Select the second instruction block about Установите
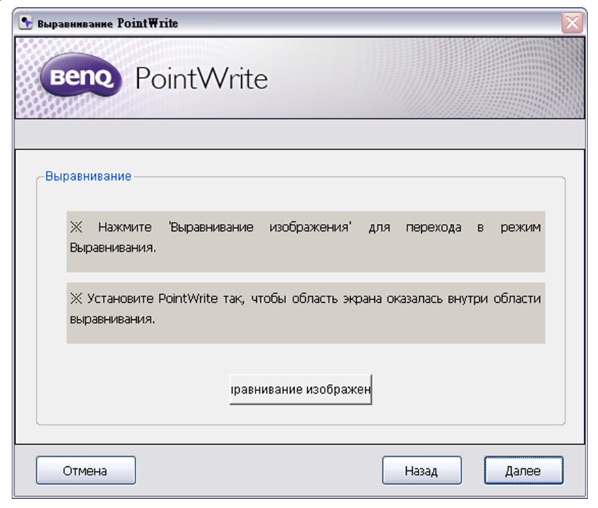The image size is (598, 508). 306,313
